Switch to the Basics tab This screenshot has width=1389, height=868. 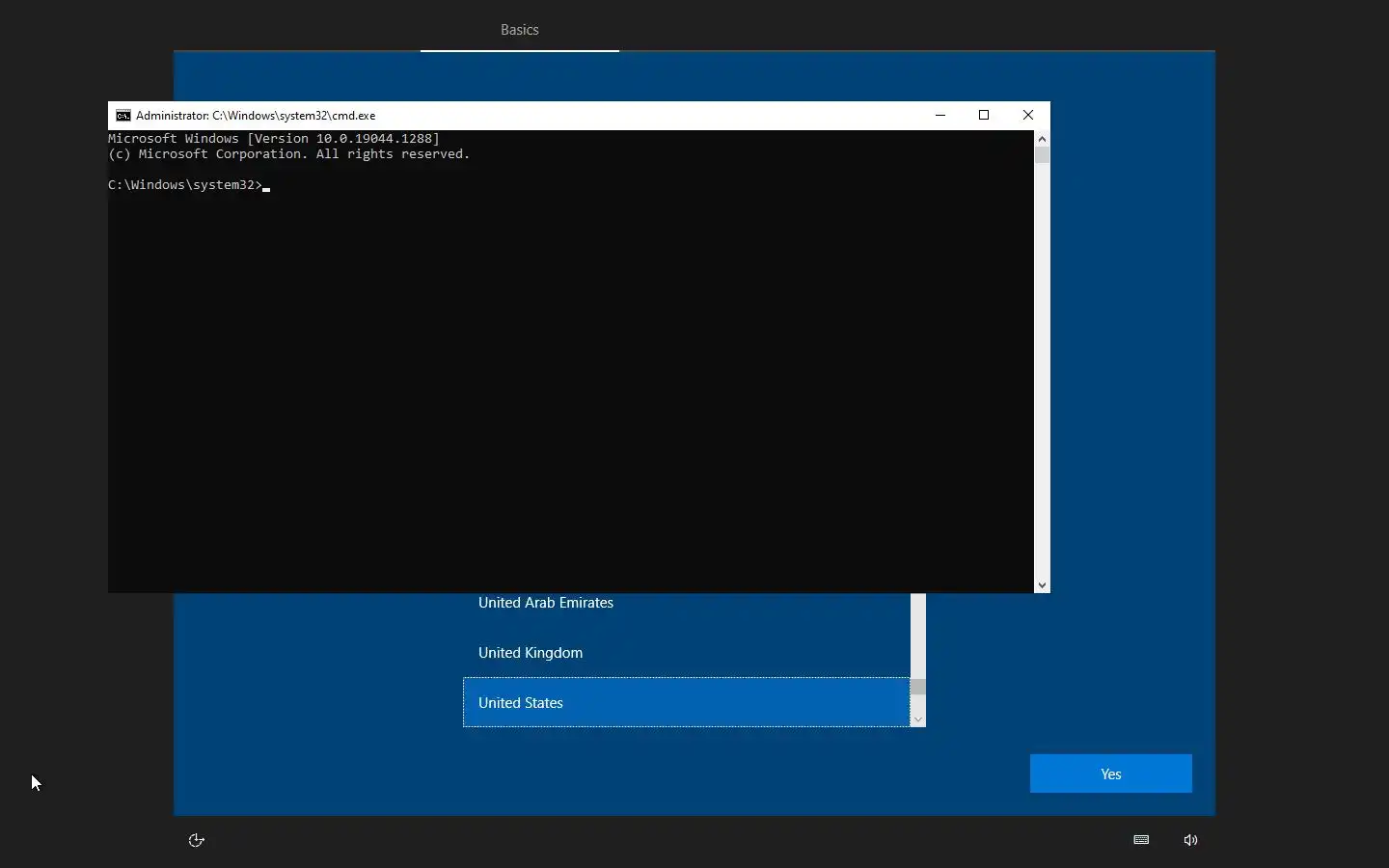520,30
